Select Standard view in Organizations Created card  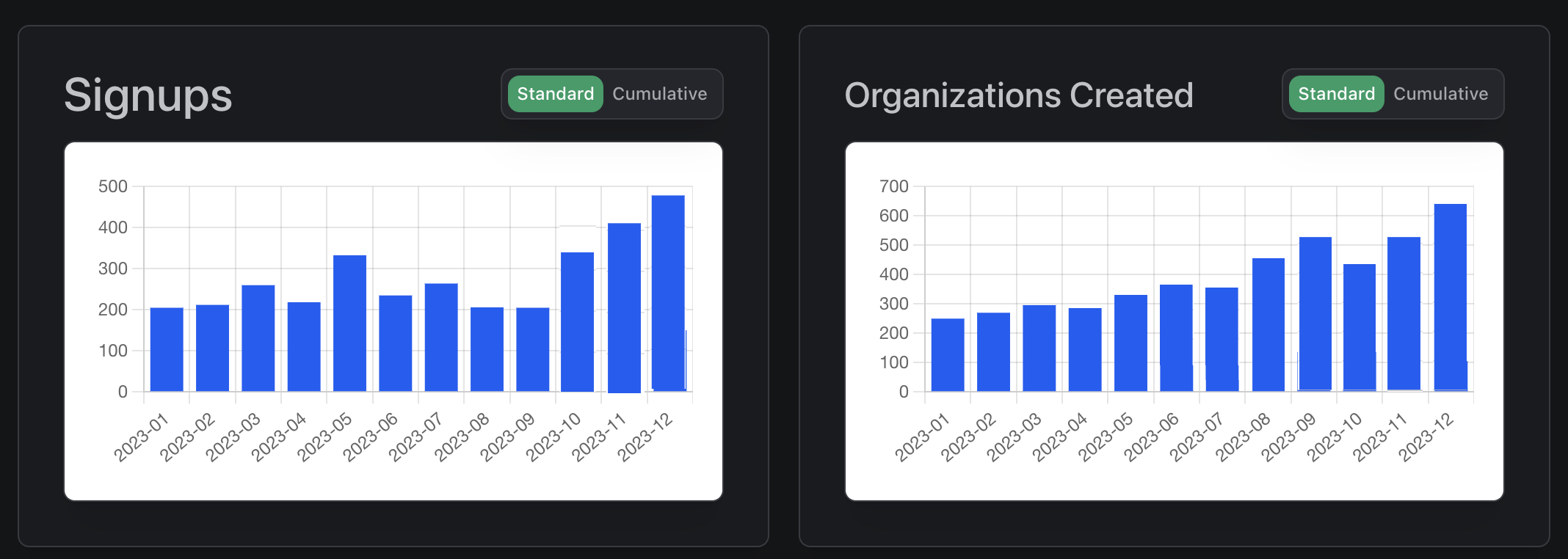coord(1336,94)
